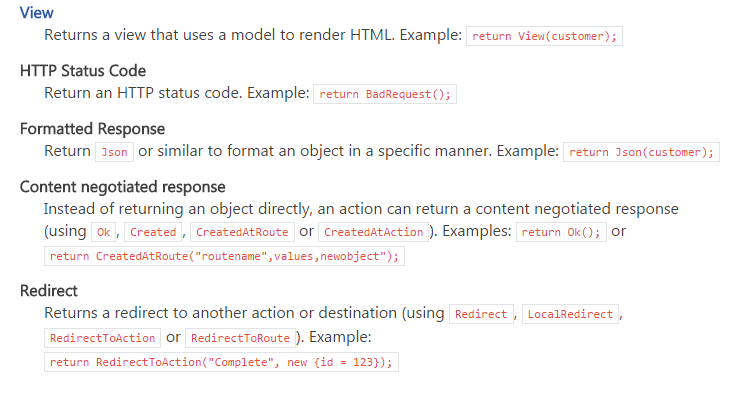The width and height of the screenshot is (731, 395).
Task: Click the 'CreatedAtRoute' inline code box
Action: click(x=242, y=232)
